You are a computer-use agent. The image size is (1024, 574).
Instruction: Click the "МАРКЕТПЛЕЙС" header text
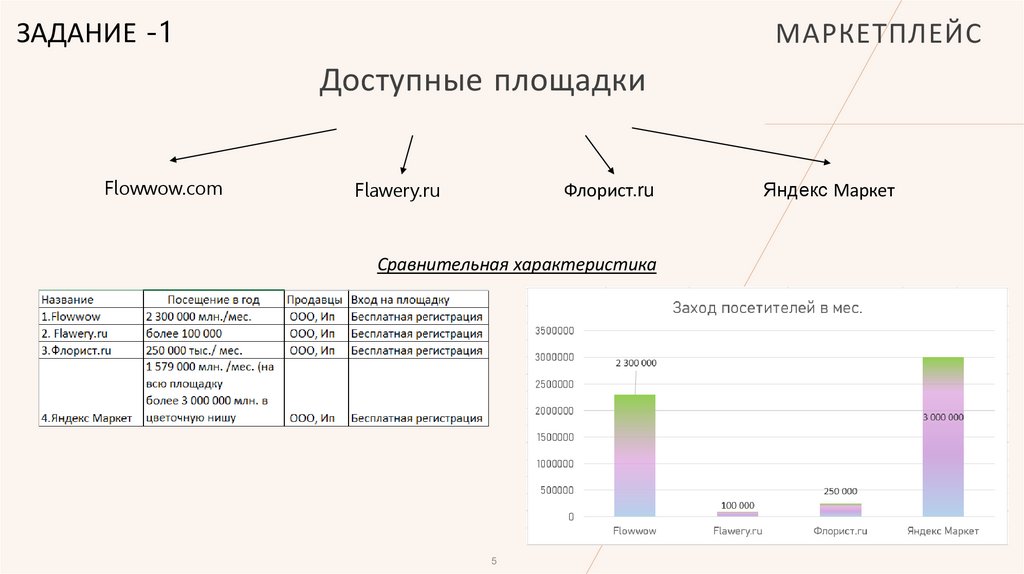point(878,34)
